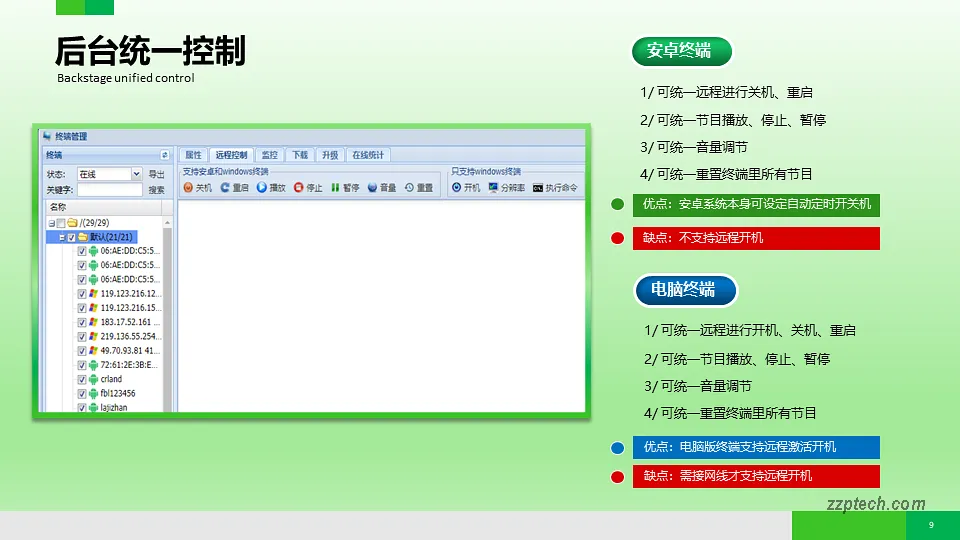960x540 pixels.
Task: Click the Android icon beside fbl123456
Action: pos(93,394)
